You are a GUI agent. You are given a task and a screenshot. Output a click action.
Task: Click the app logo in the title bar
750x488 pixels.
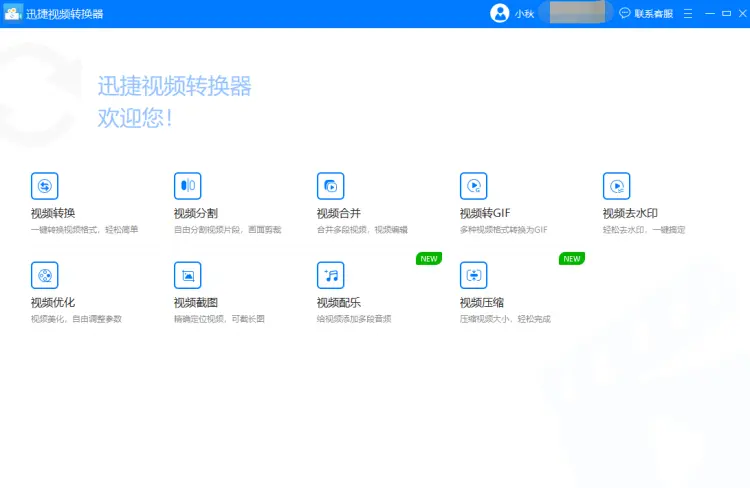[12, 13]
